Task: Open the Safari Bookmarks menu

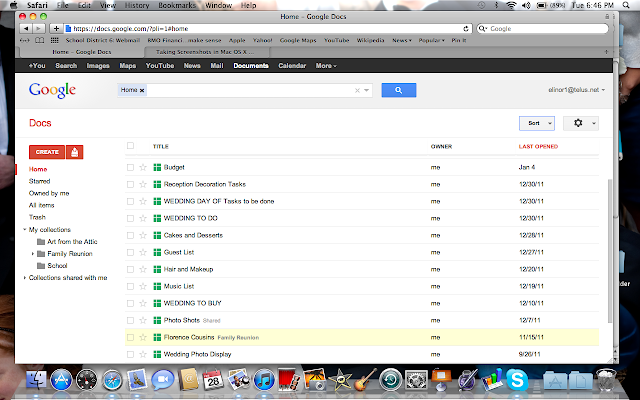Action: click(x=177, y=5)
